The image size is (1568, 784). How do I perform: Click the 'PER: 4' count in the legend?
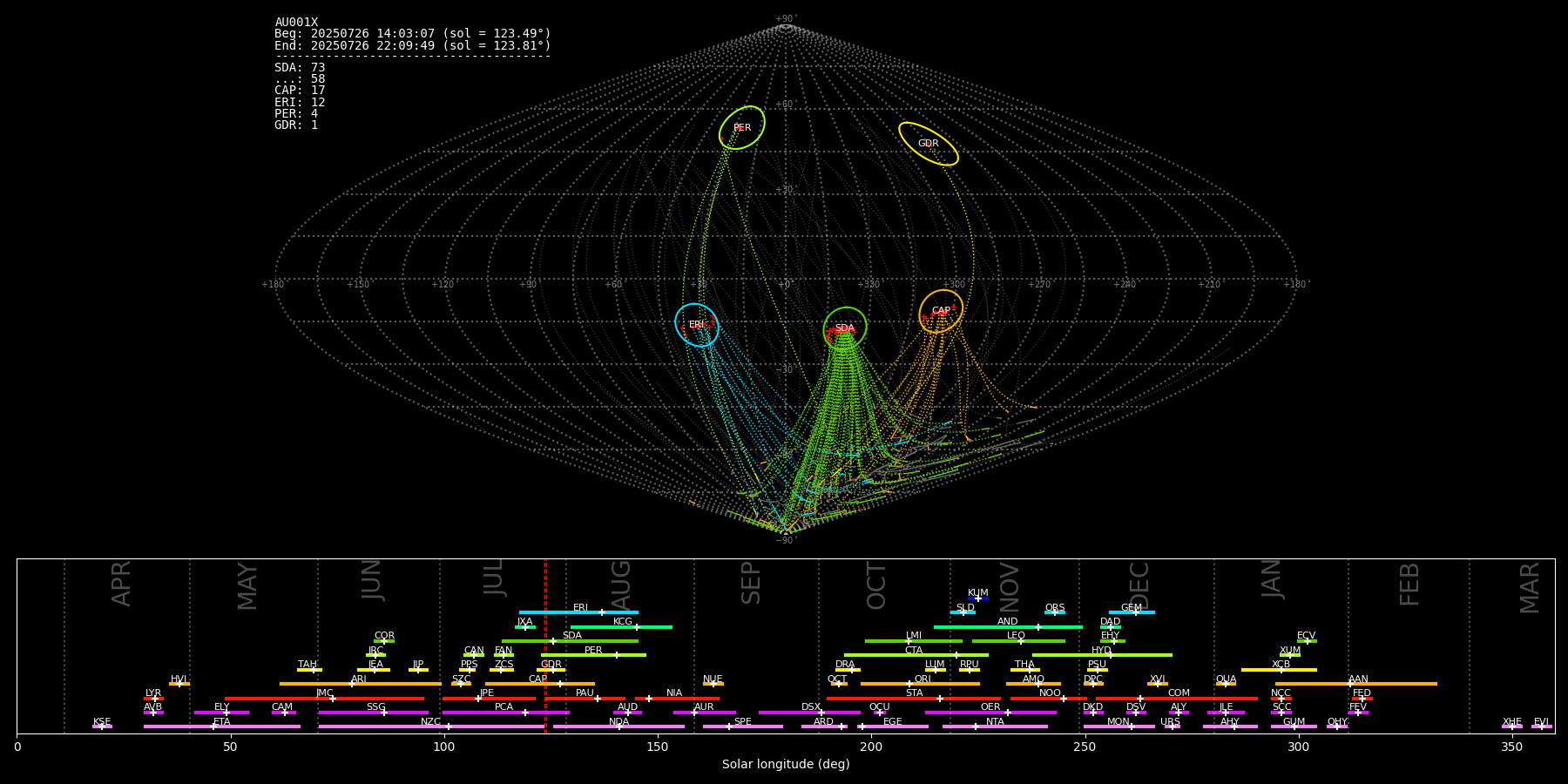tap(296, 113)
